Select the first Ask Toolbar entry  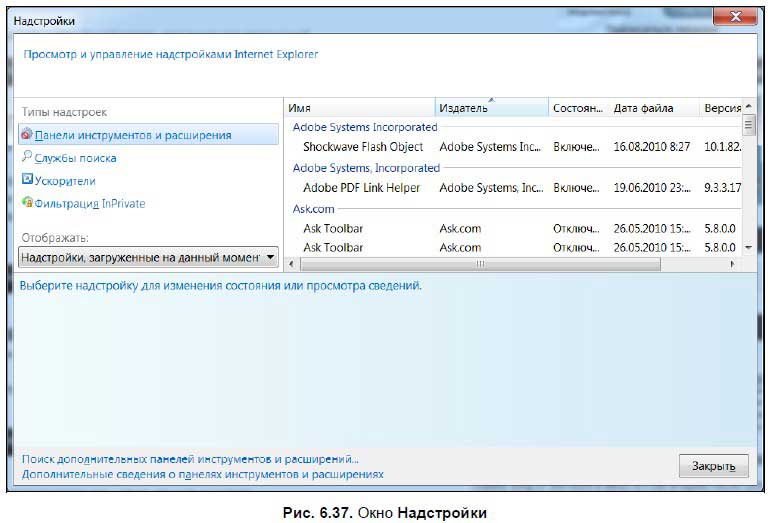(333, 229)
